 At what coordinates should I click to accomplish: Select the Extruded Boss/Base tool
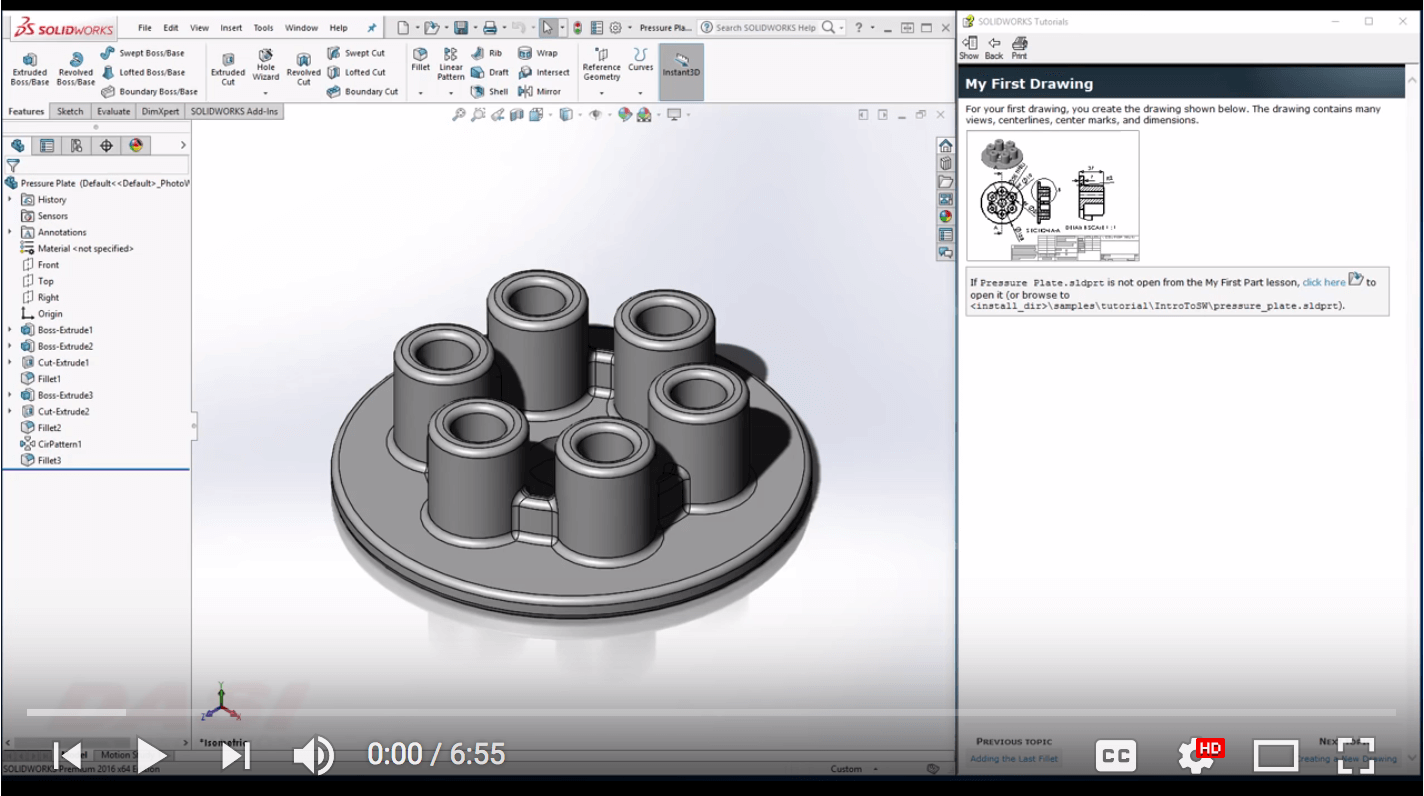[29, 67]
